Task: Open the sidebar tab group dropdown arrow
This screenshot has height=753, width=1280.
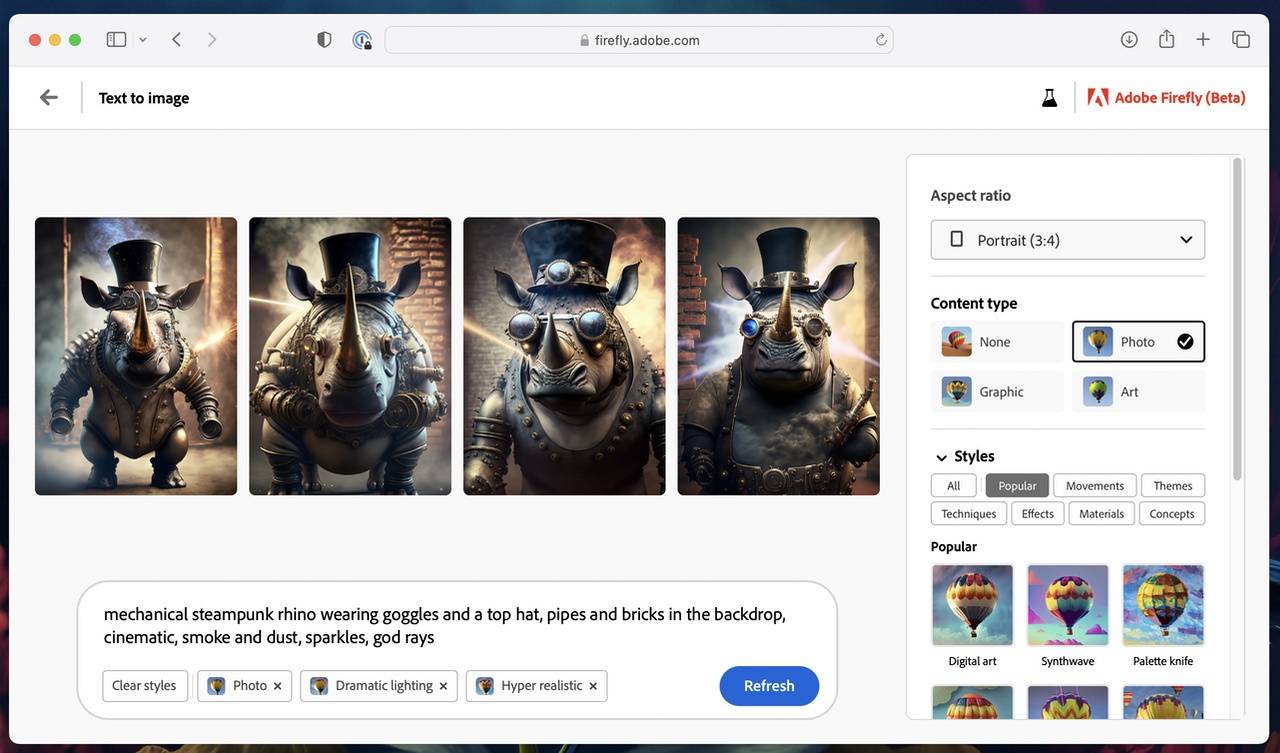Action: [143, 40]
